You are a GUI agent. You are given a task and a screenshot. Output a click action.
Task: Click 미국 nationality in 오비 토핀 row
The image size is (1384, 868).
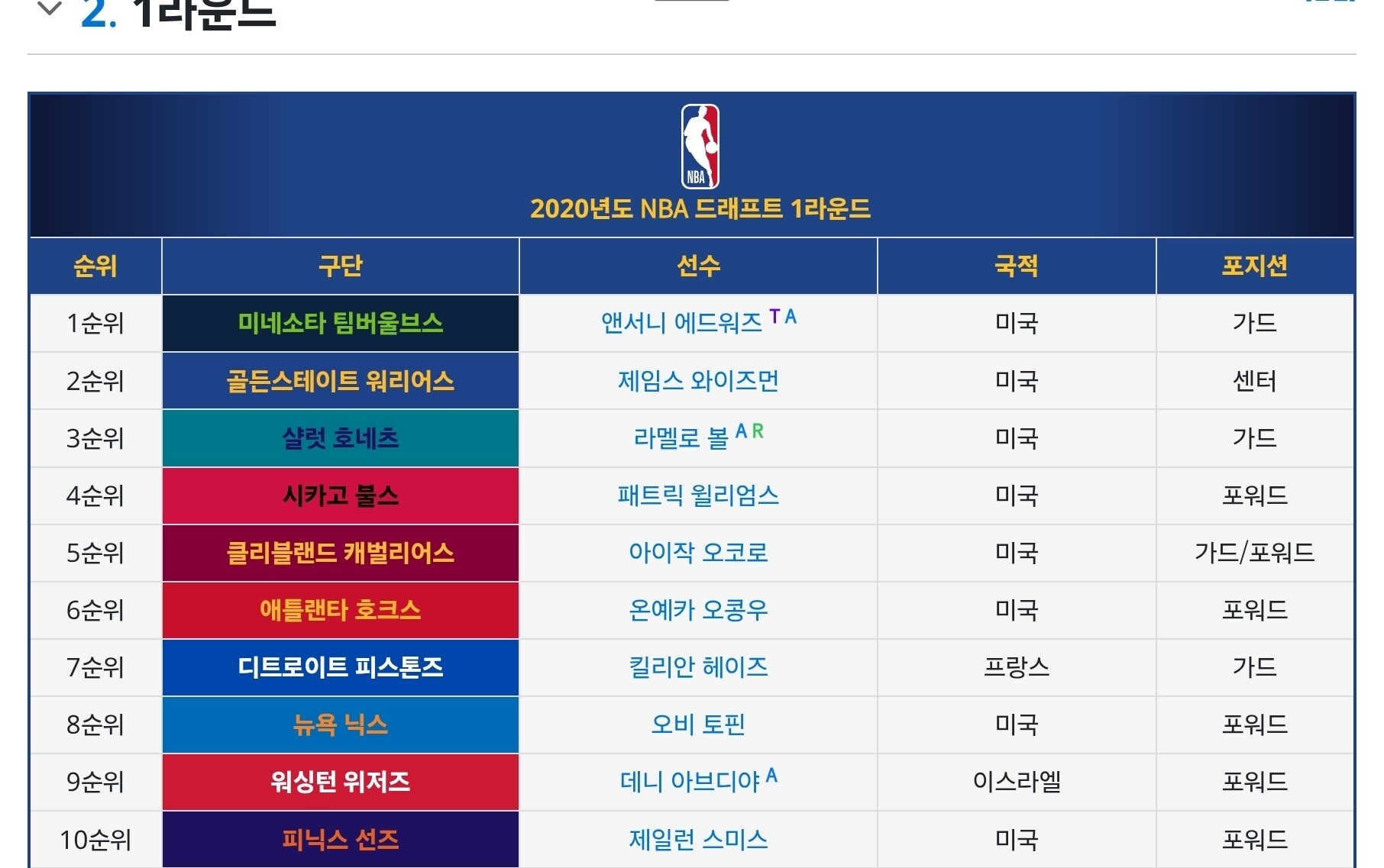click(1017, 724)
